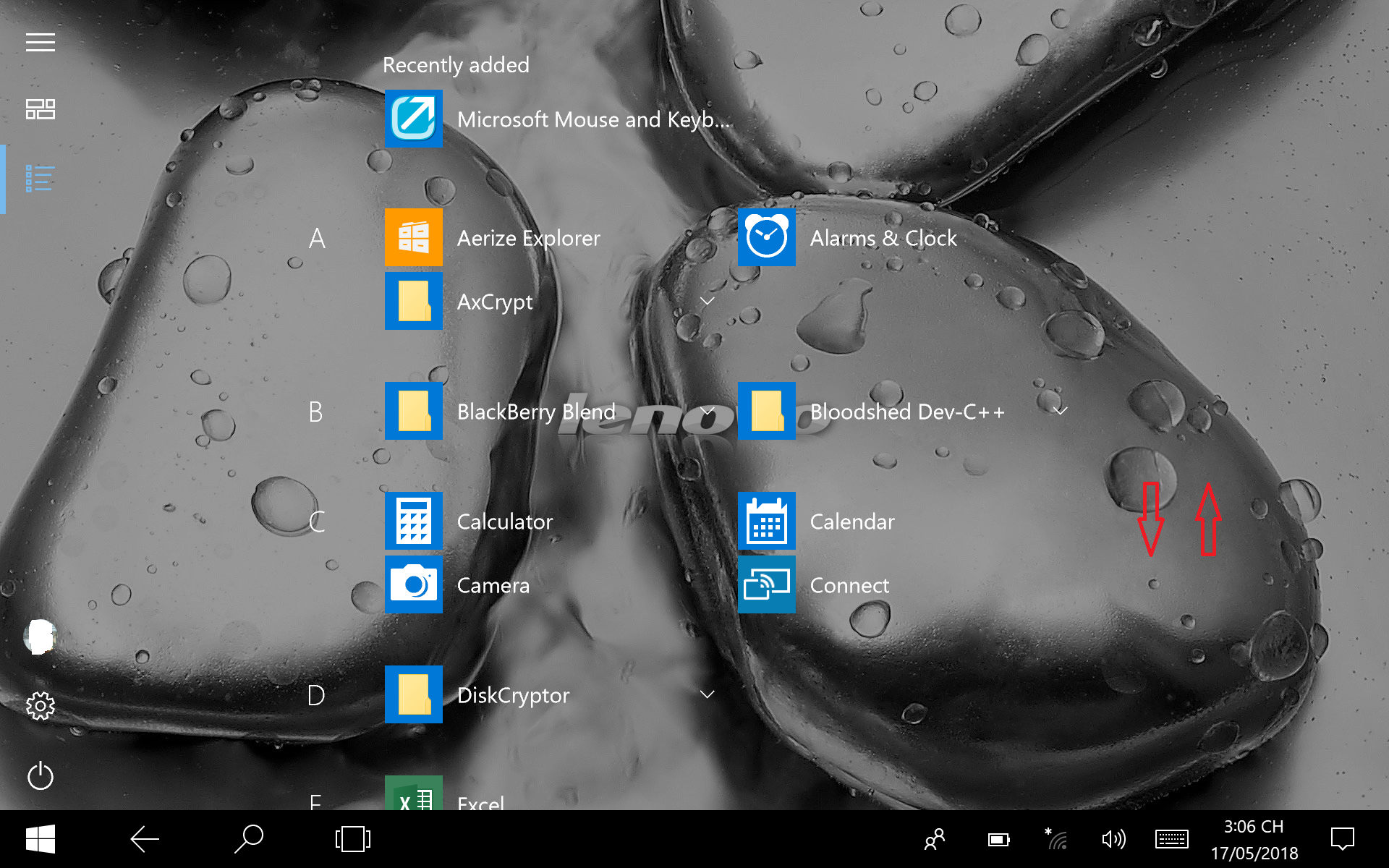Launch the Calculator app icon

click(414, 521)
